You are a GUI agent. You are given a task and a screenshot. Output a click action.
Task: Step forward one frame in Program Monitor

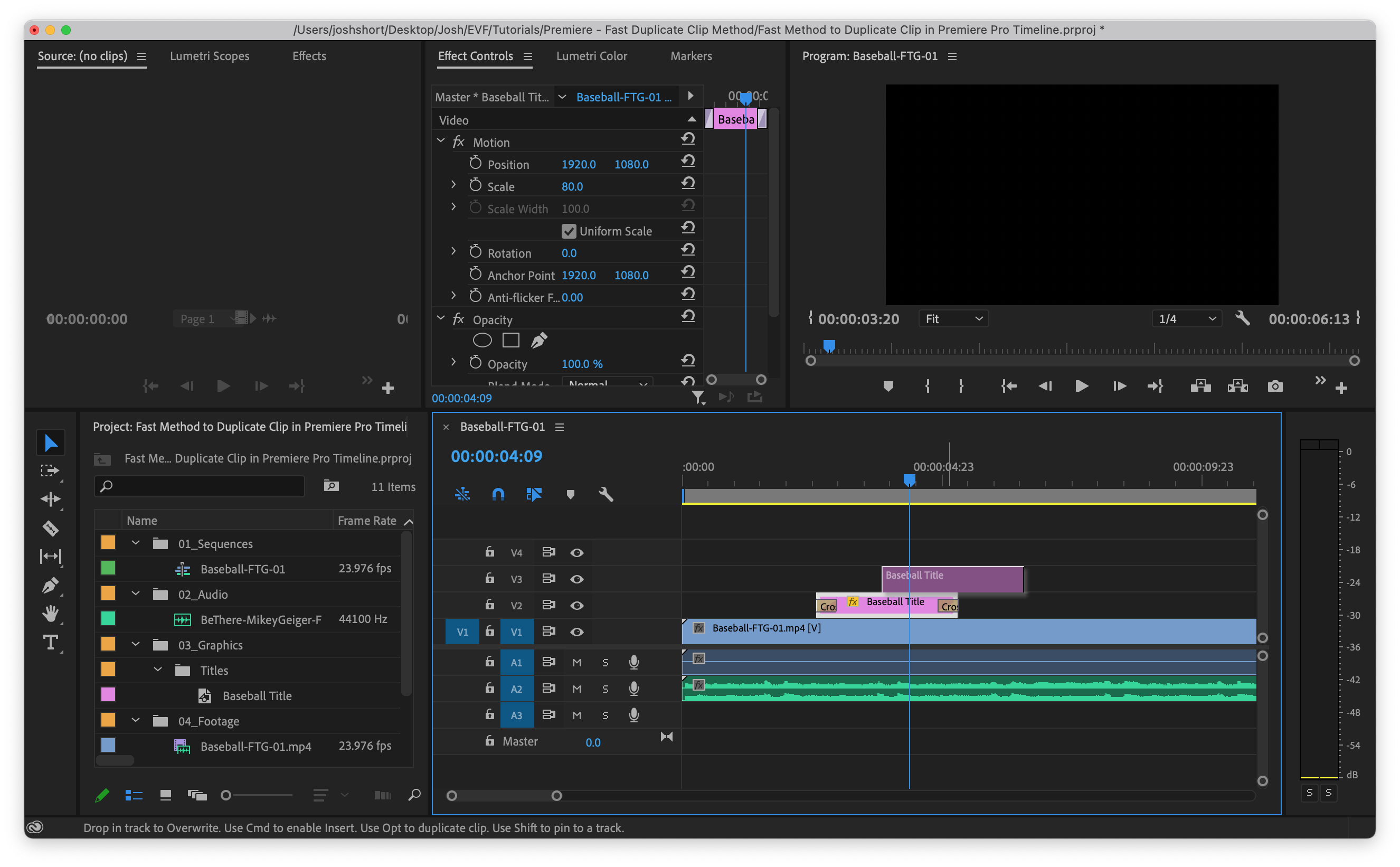pyautogui.click(x=1120, y=386)
